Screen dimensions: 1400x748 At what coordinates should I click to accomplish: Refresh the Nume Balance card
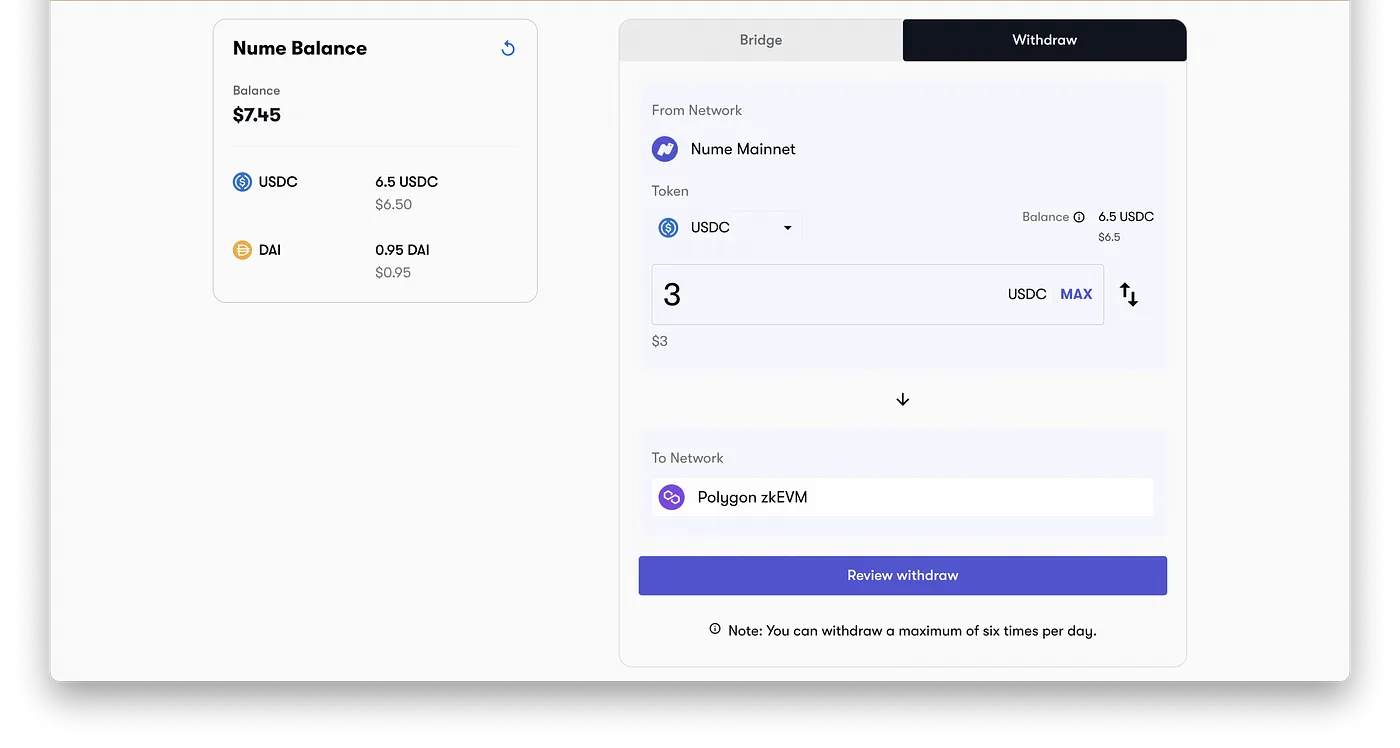[x=508, y=48]
